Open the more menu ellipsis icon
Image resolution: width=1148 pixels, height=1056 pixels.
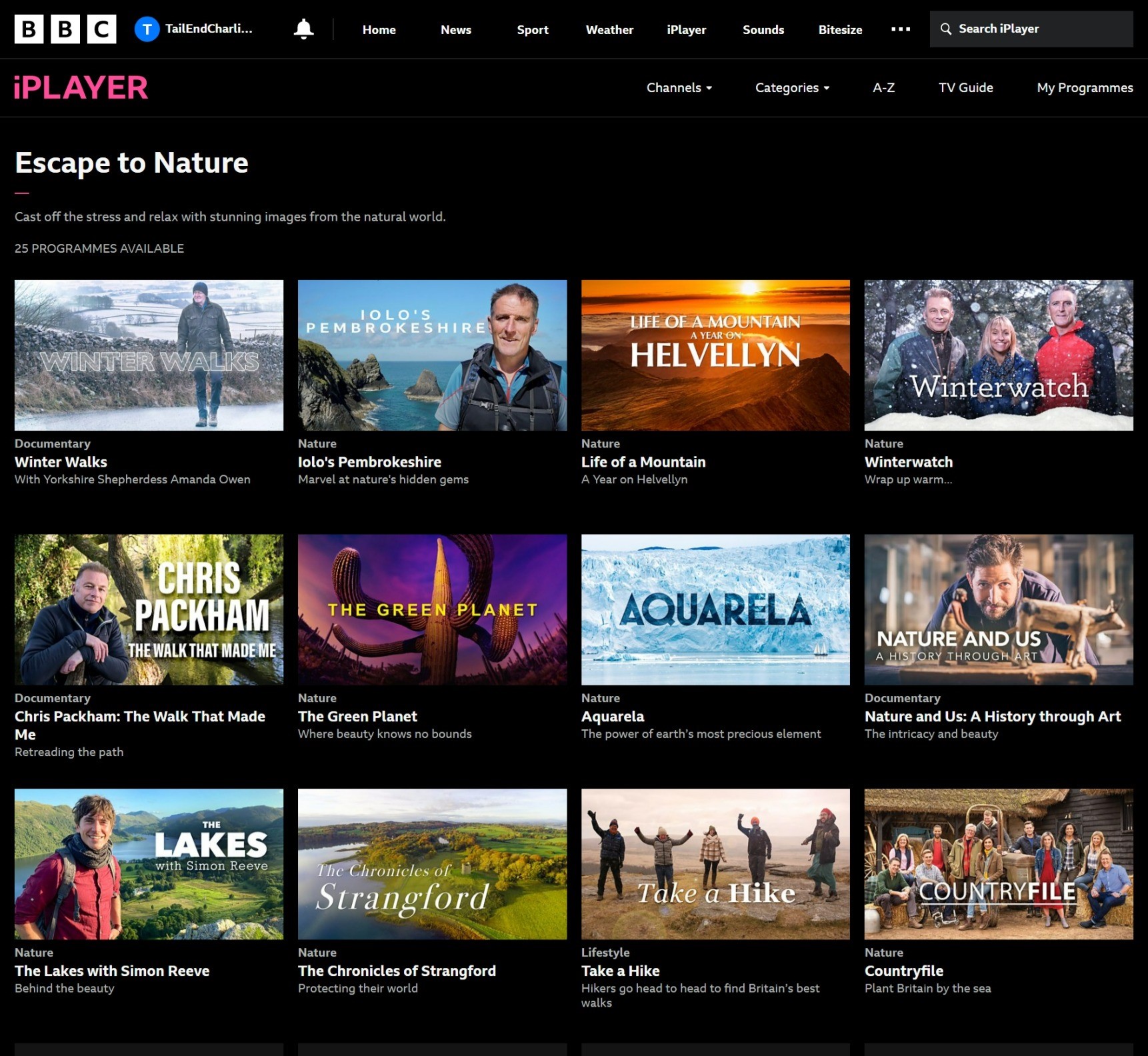point(901,29)
